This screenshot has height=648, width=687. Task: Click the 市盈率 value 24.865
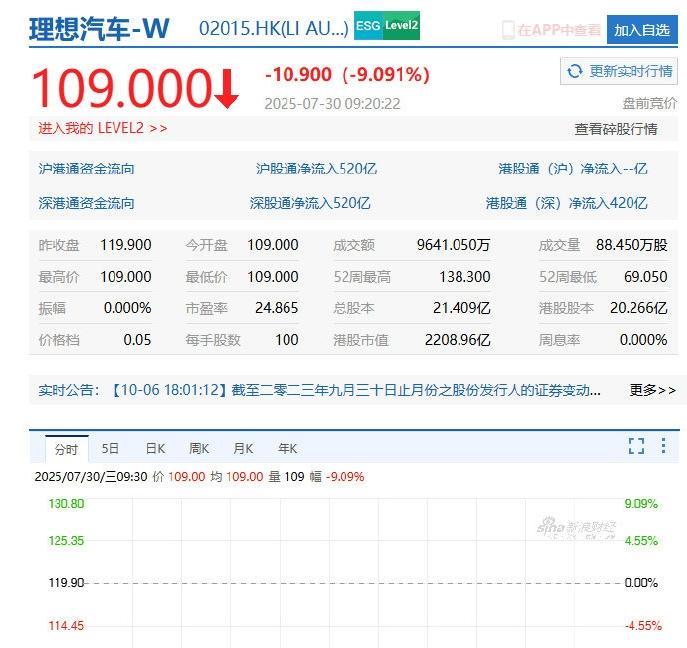[x=276, y=308]
